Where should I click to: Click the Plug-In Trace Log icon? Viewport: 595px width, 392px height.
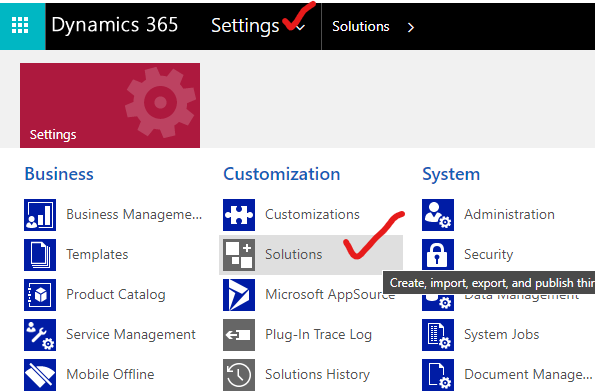pyautogui.click(x=239, y=335)
